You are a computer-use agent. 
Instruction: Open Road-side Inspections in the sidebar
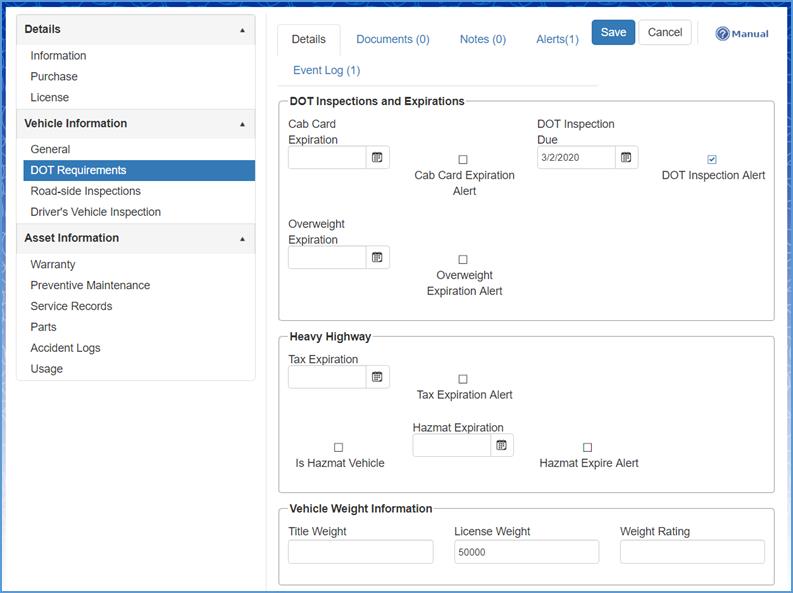tap(85, 191)
